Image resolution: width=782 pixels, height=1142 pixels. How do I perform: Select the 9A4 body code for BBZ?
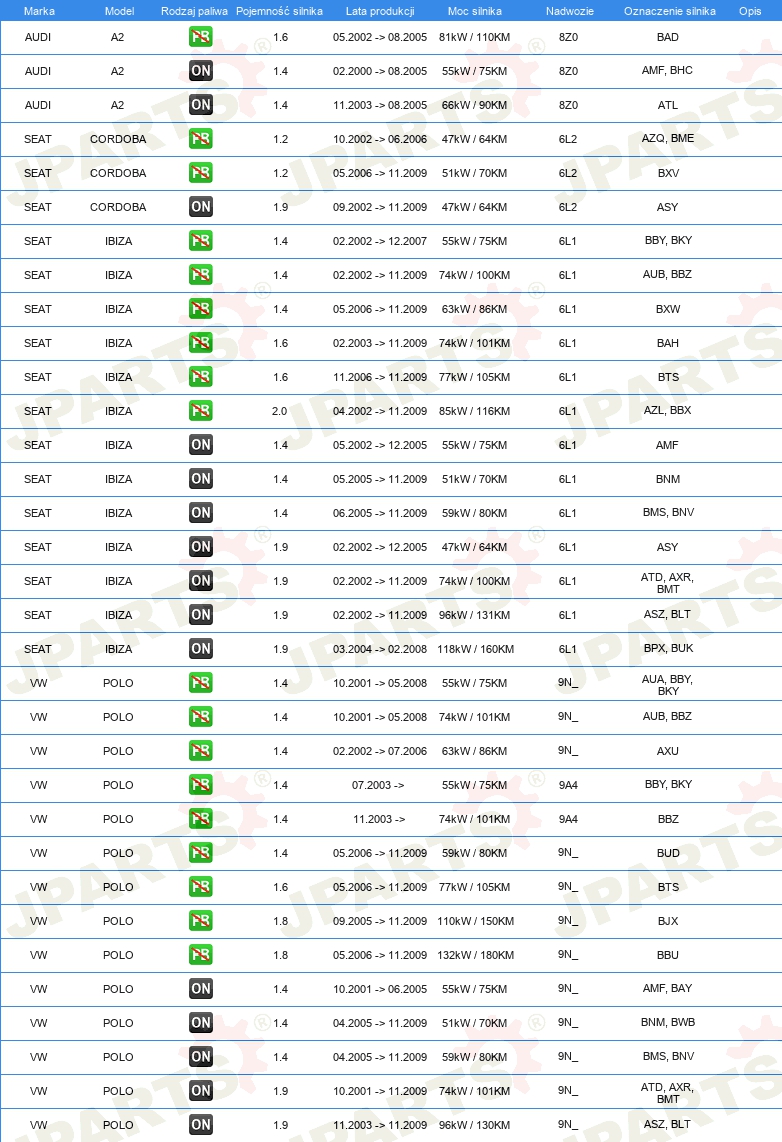(x=568, y=819)
